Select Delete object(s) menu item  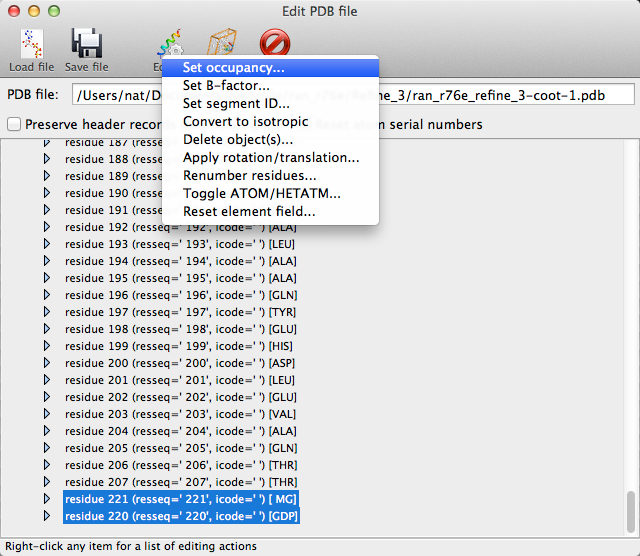click(237, 140)
